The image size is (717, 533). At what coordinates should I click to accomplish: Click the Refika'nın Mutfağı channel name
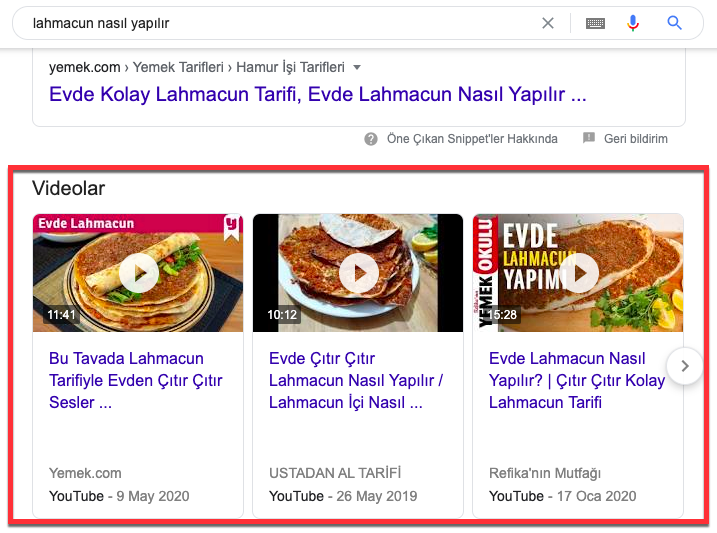pyautogui.click(x=545, y=473)
